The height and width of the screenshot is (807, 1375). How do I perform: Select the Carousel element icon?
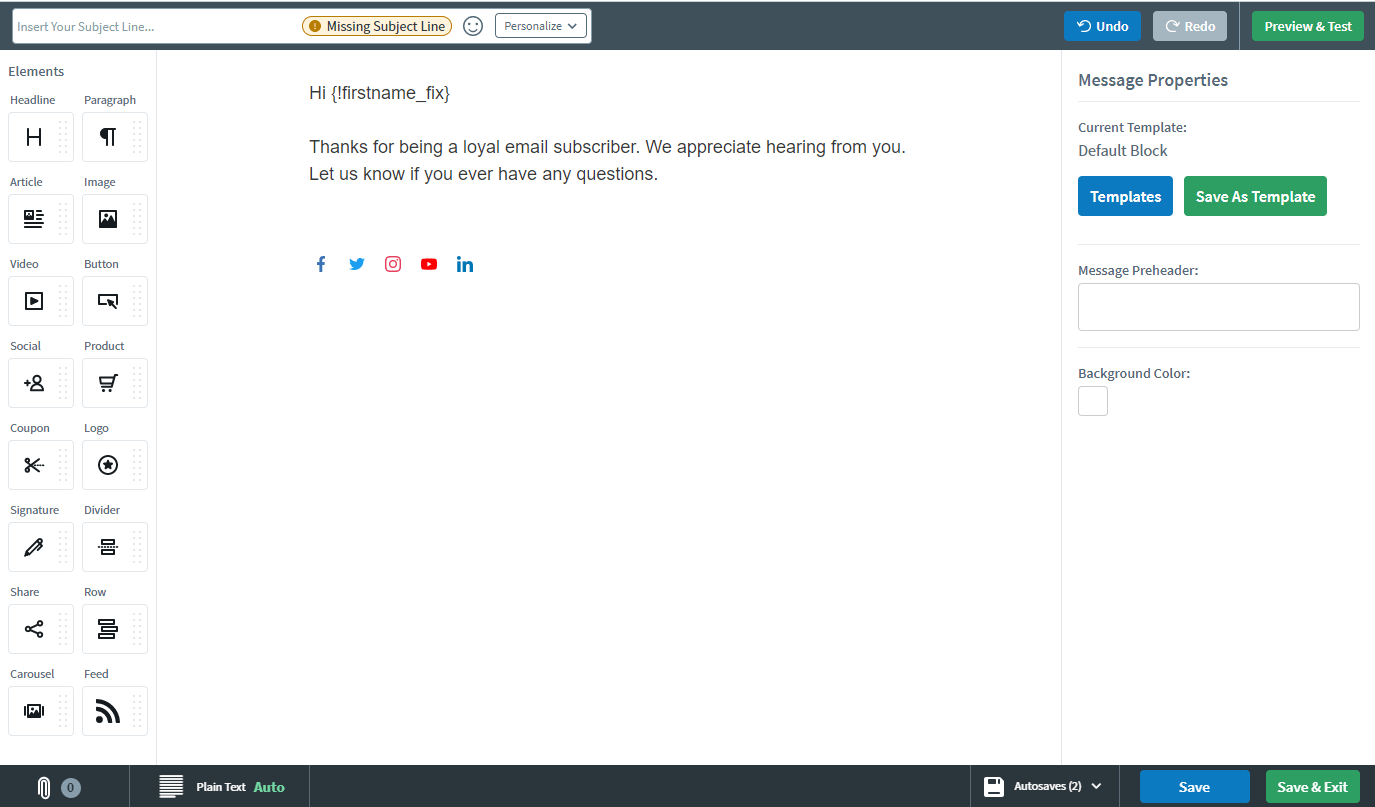coord(34,711)
